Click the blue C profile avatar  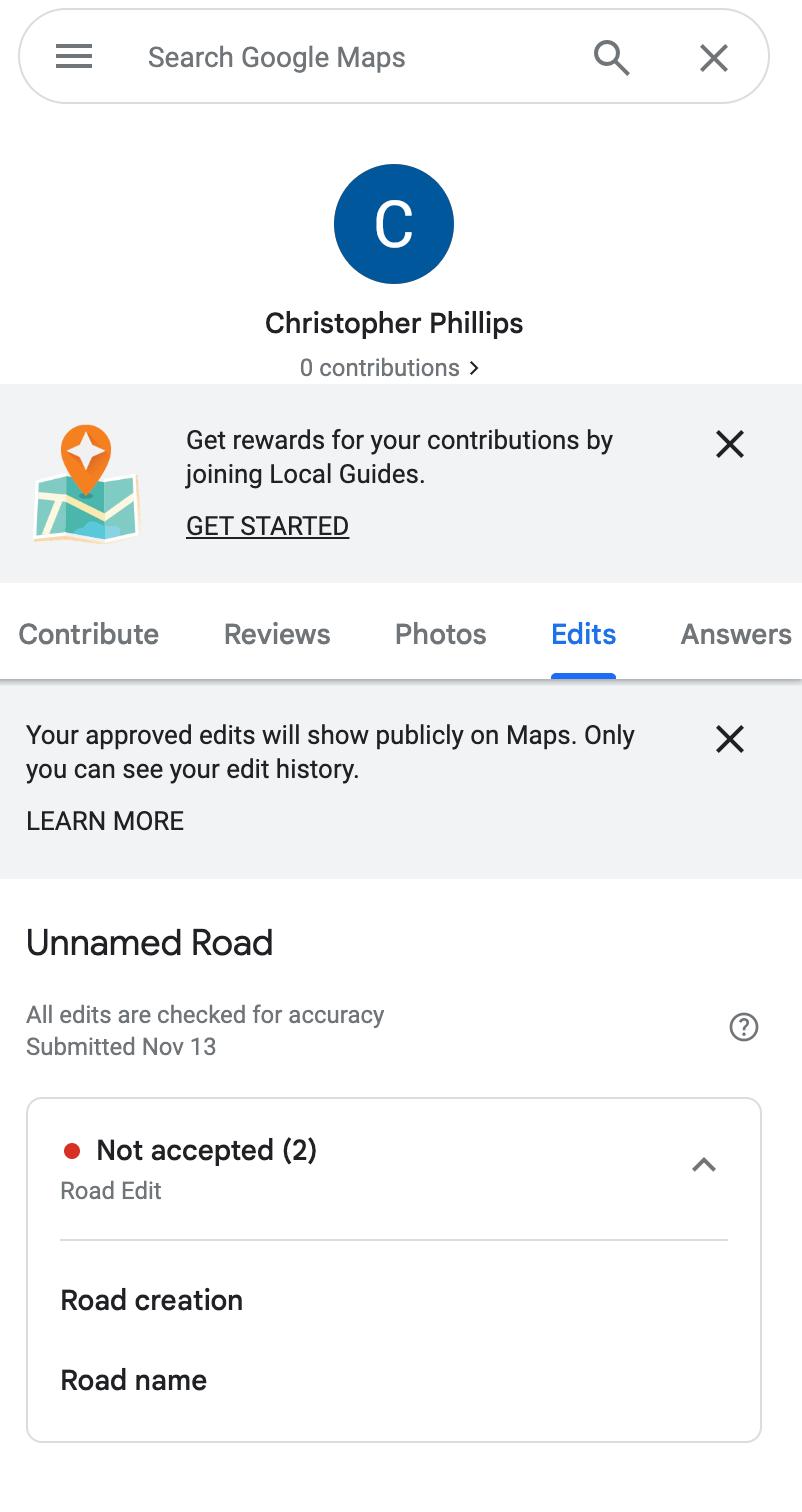point(394,224)
